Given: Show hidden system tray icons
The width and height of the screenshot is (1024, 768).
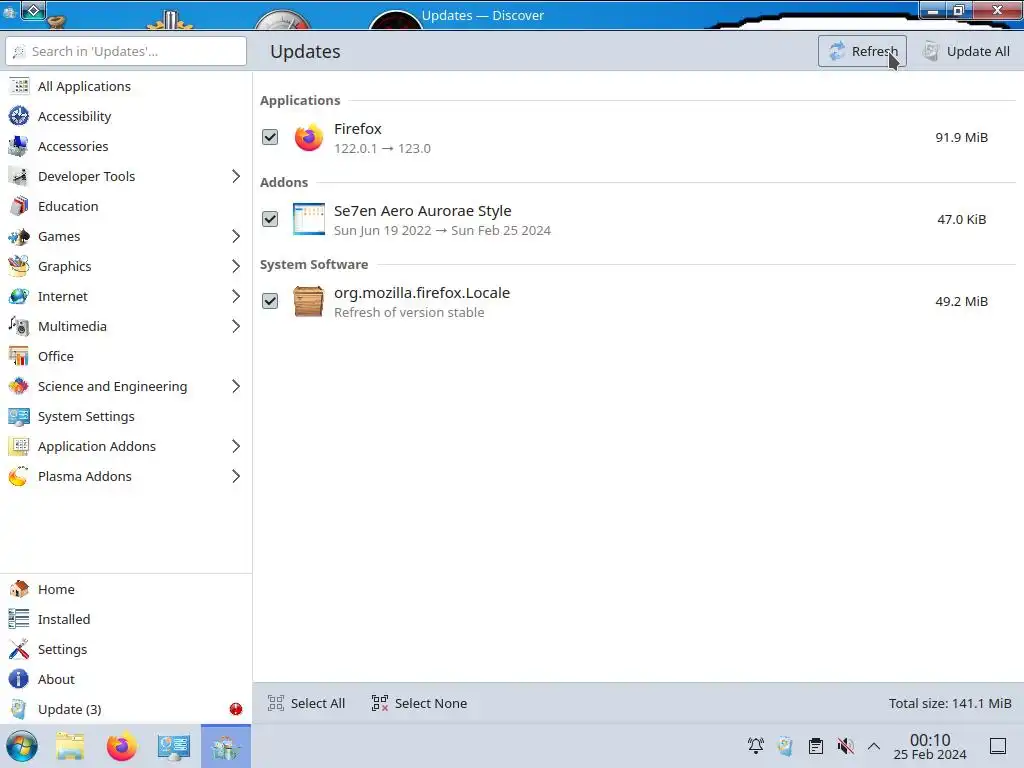Looking at the screenshot, I should coord(874,746).
